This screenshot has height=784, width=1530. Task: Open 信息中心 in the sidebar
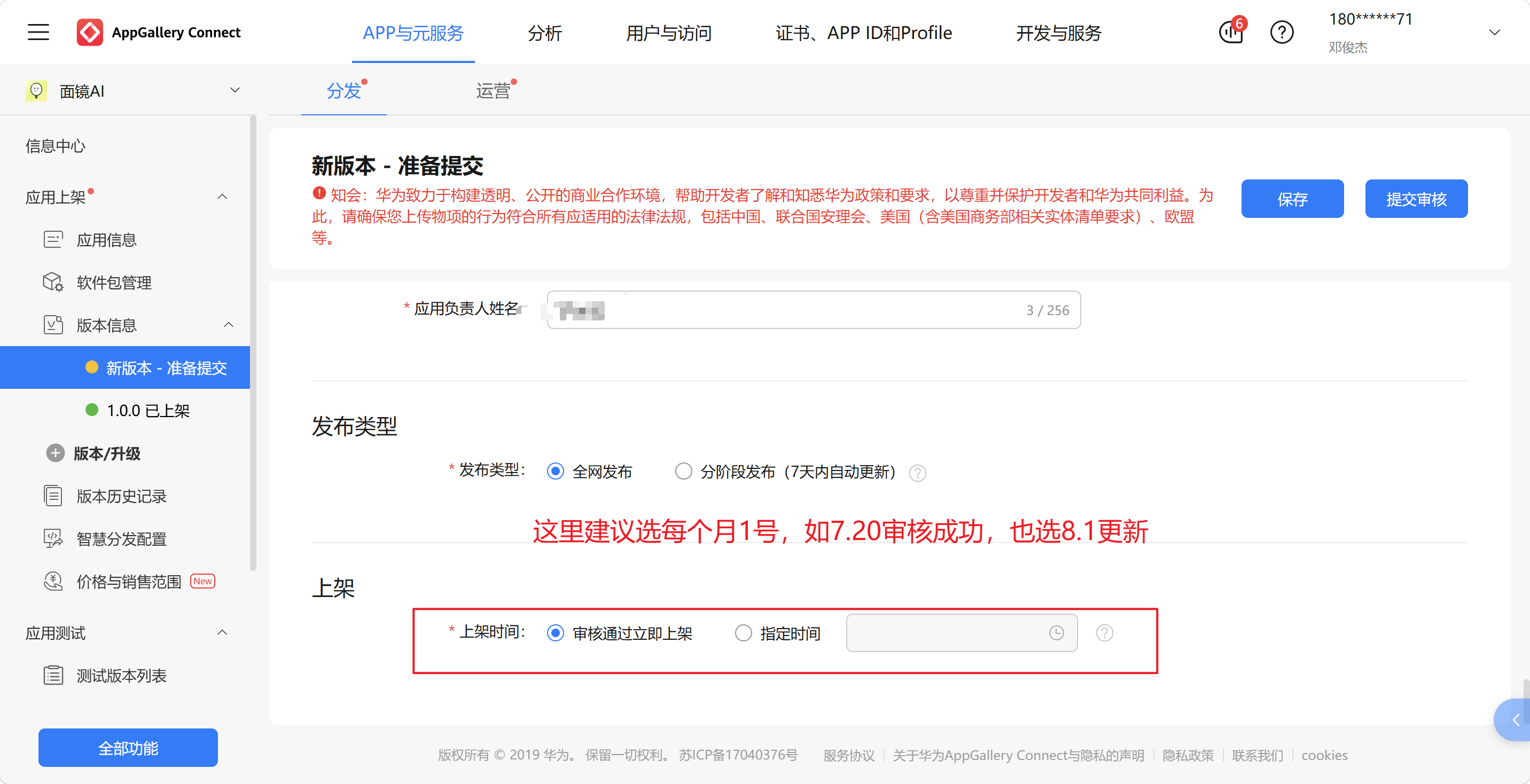(x=55, y=146)
